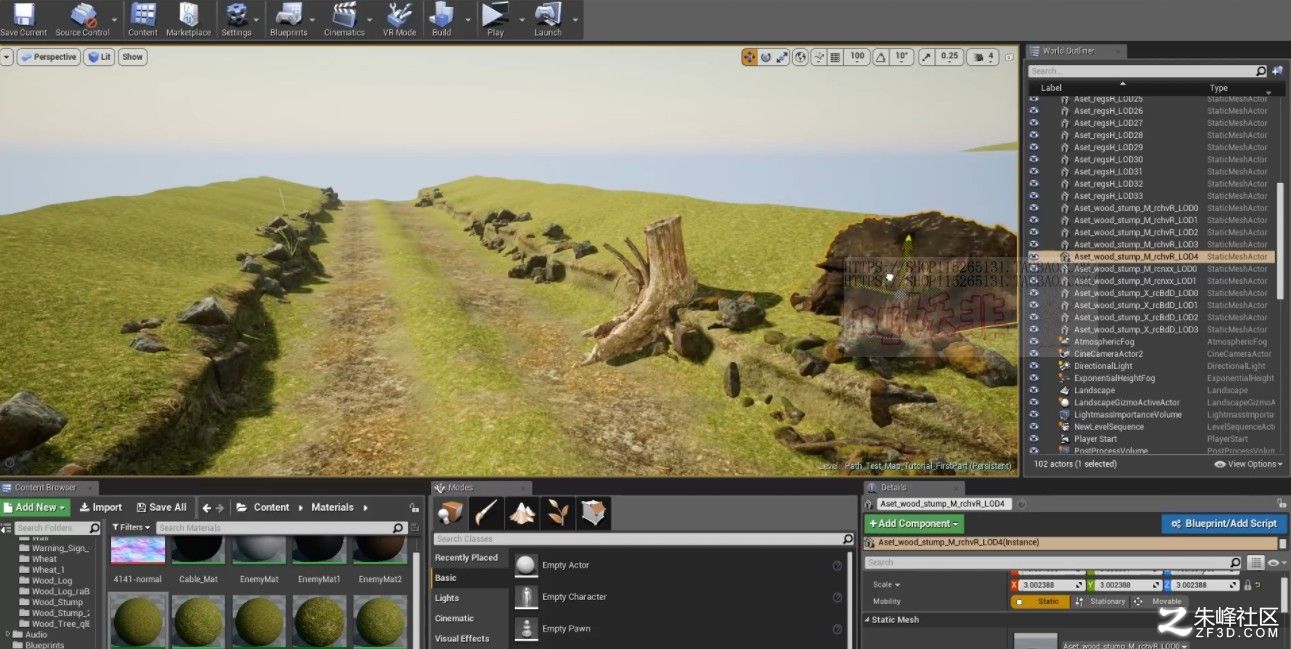1291x649 pixels.
Task: Click the World Outliner search field
Action: coord(1147,71)
